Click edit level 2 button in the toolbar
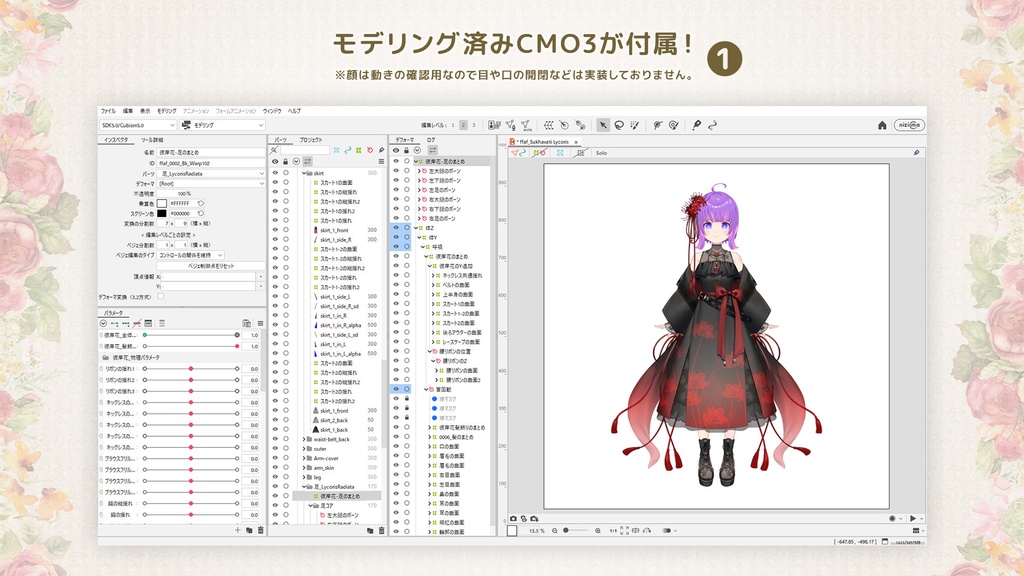This screenshot has width=1024, height=576. tap(463, 125)
